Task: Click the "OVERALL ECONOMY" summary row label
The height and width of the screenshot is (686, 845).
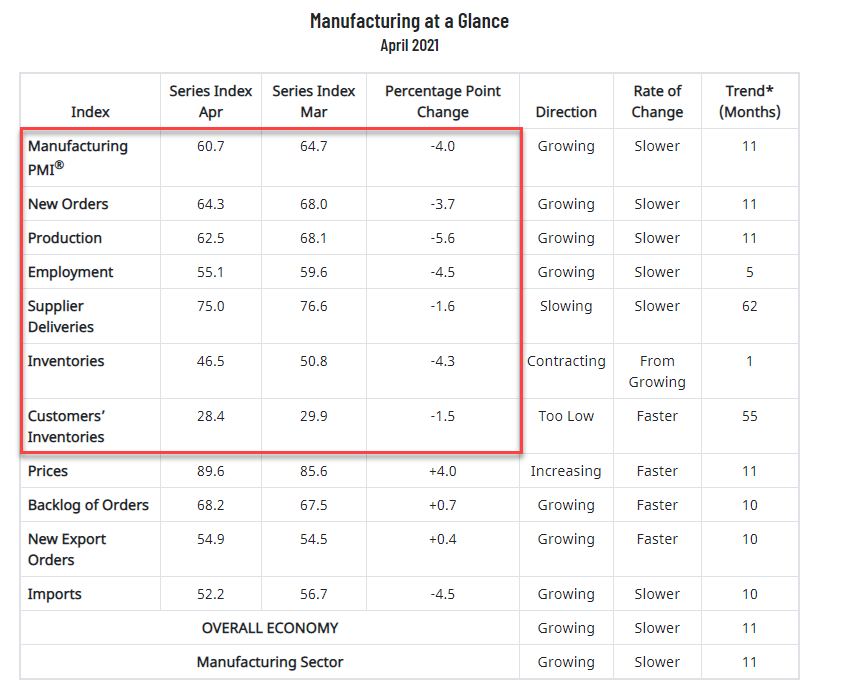Action: coord(270,628)
